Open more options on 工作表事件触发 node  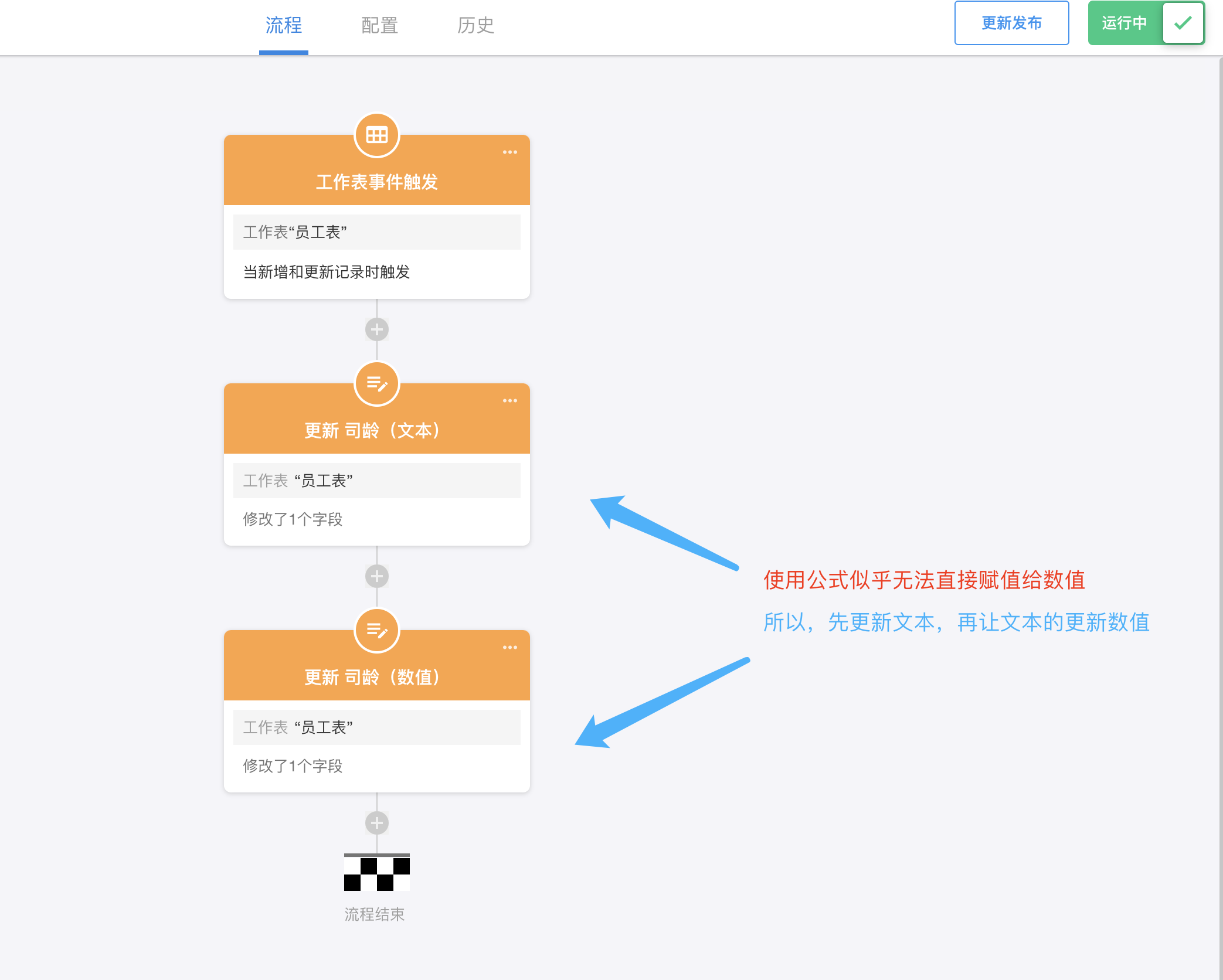pyautogui.click(x=509, y=152)
